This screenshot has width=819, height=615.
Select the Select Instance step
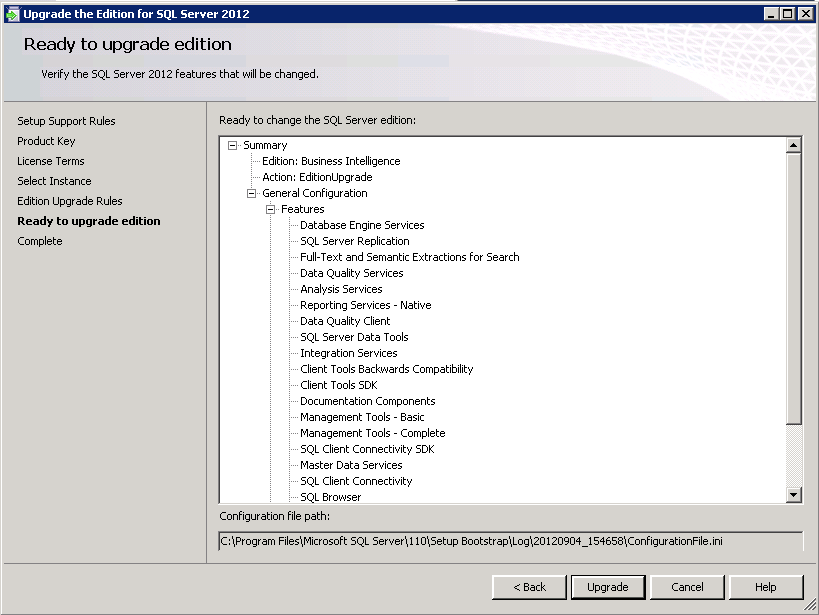(x=54, y=181)
